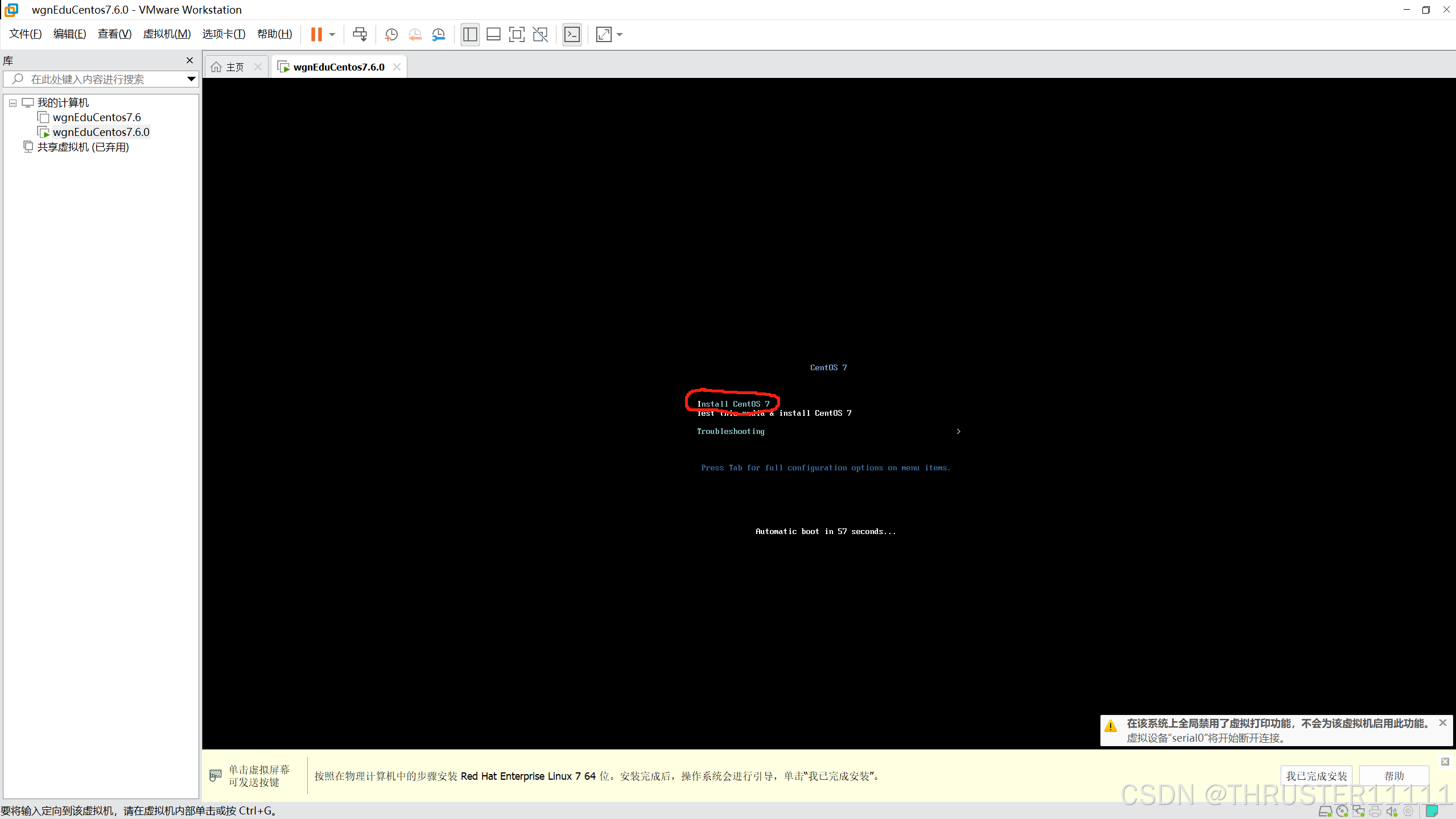The width and height of the screenshot is (1456, 819).
Task: Click the CentOS 7 boot menu heading
Action: pyautogui.click(x=828, y=367)
